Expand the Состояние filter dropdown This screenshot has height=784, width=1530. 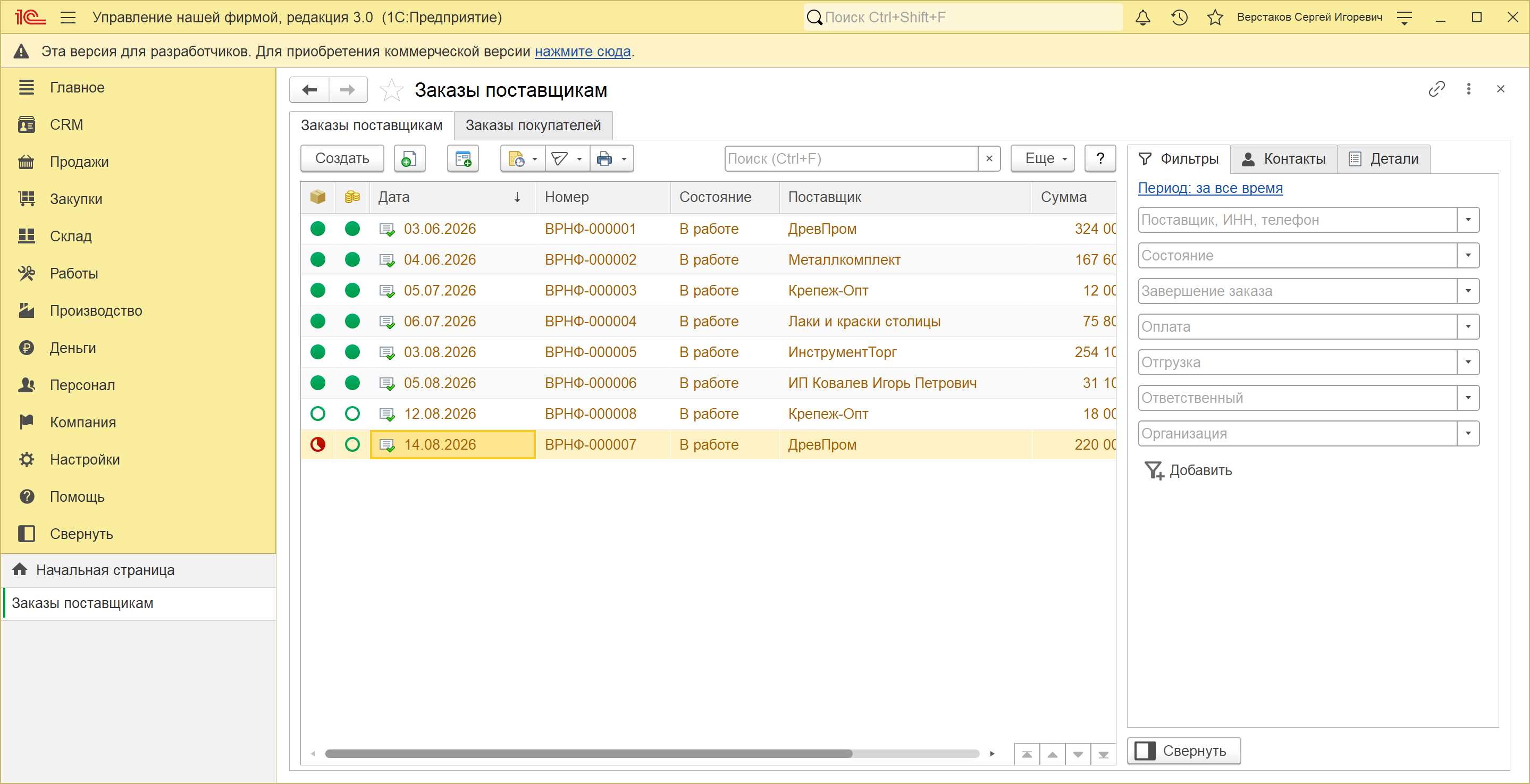click(1468, 255)
